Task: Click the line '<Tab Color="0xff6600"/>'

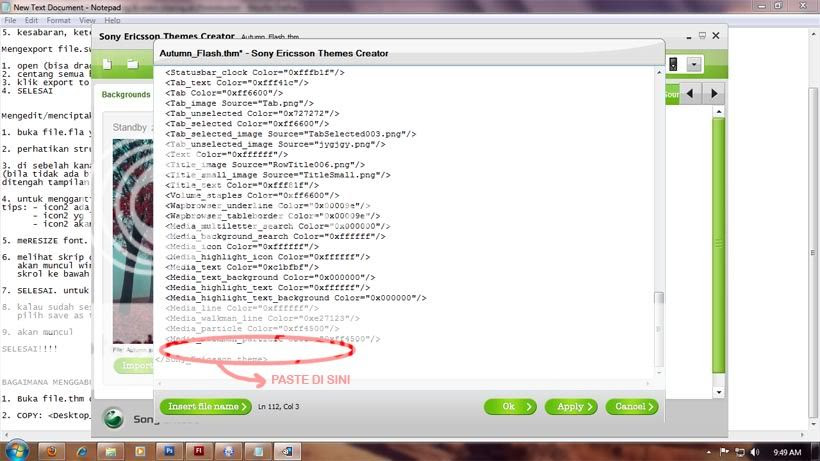Action: (x=224, y=93)
